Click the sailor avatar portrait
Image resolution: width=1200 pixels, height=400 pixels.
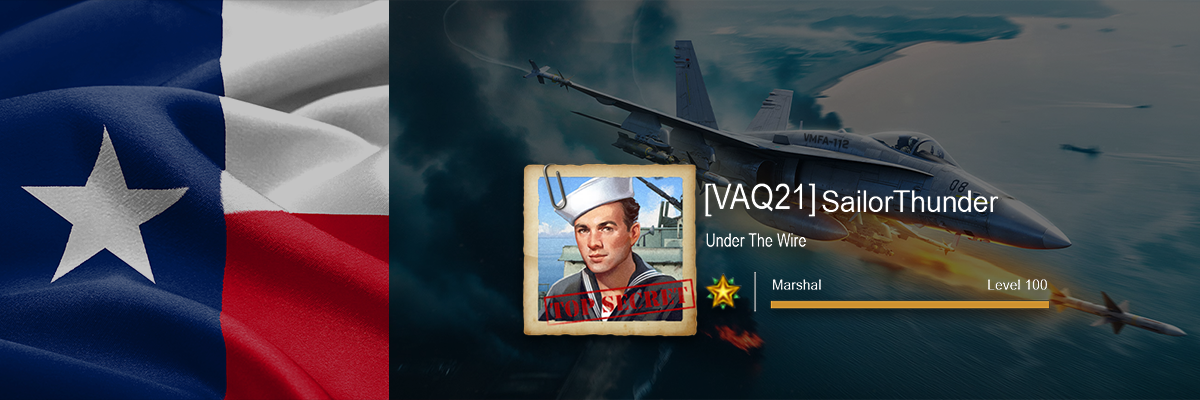click(x=610, y=250)
